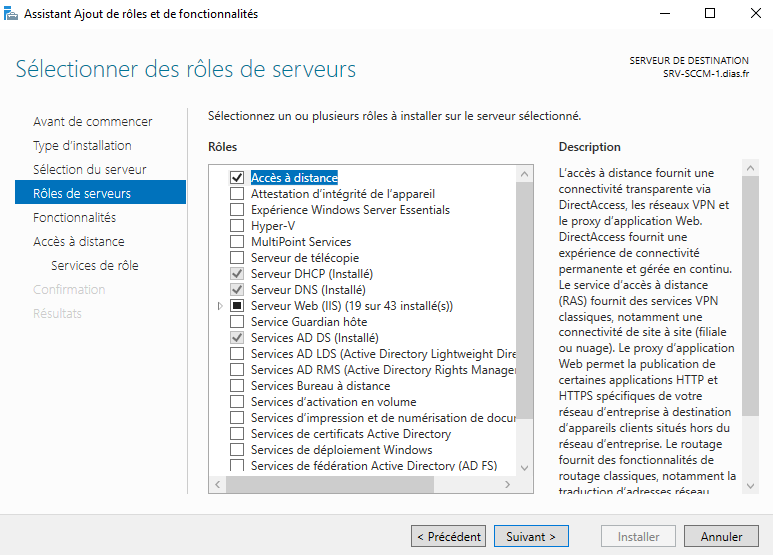773x555 pixels.
Task: Go to Fonctionnalités step
Action: pos(74,217)
